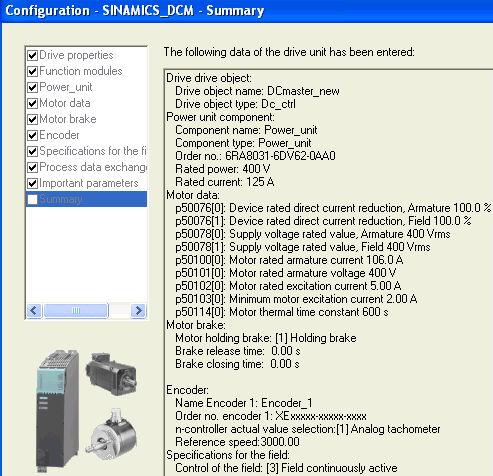493x476 pixels.
Task: Click the Motor holding brake entry text
Action: [266, 338]
